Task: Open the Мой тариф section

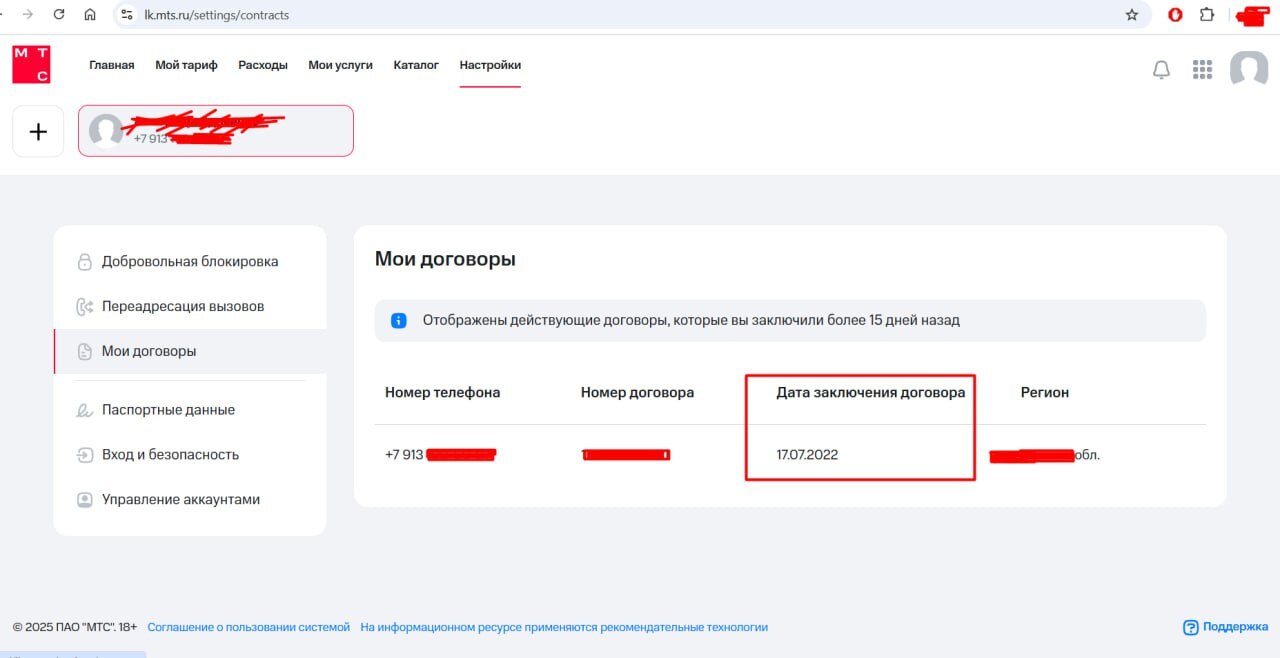Action: pyautogui.click(x=186, y=65)
